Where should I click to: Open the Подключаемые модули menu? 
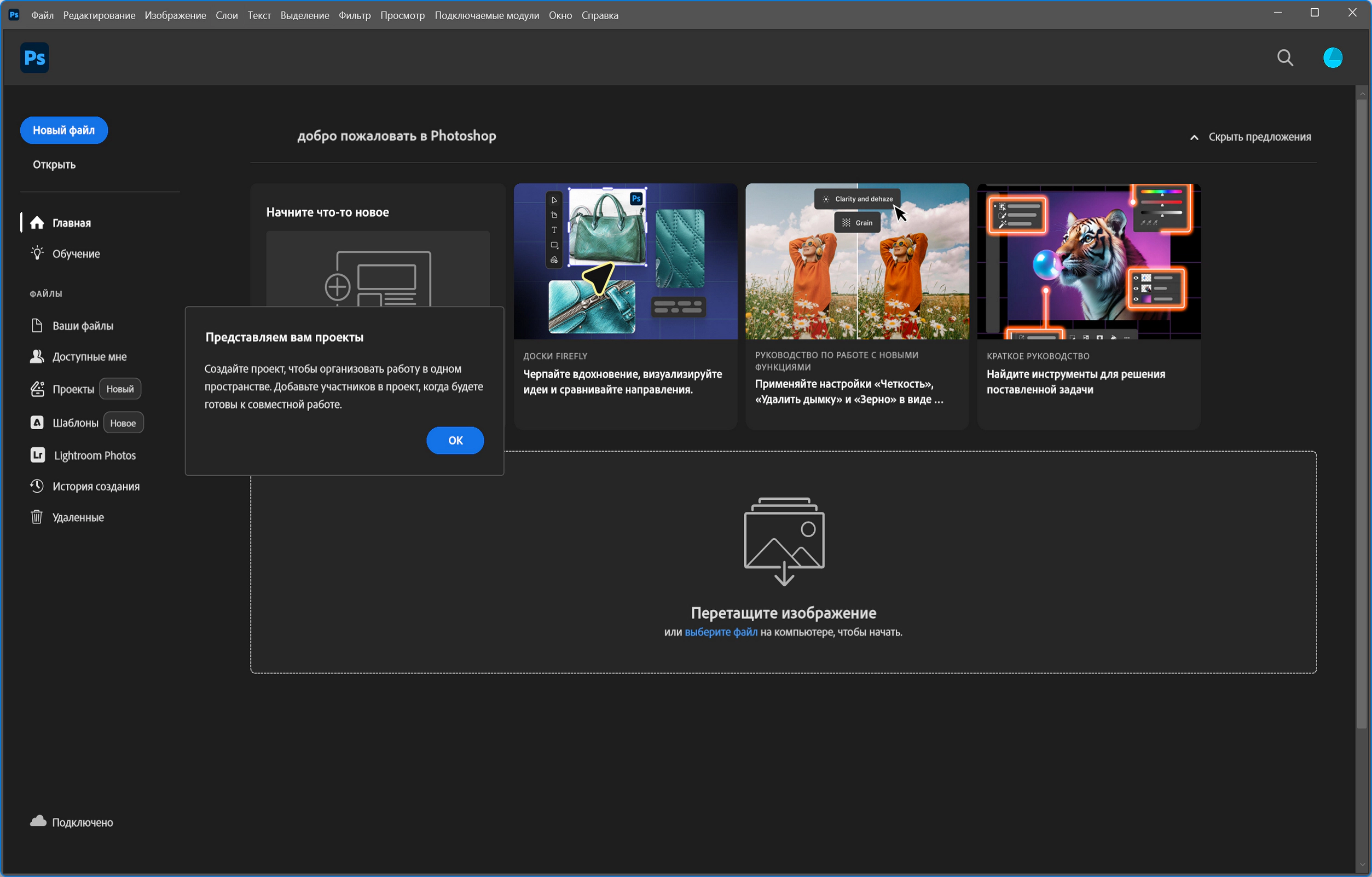point(486,15)
